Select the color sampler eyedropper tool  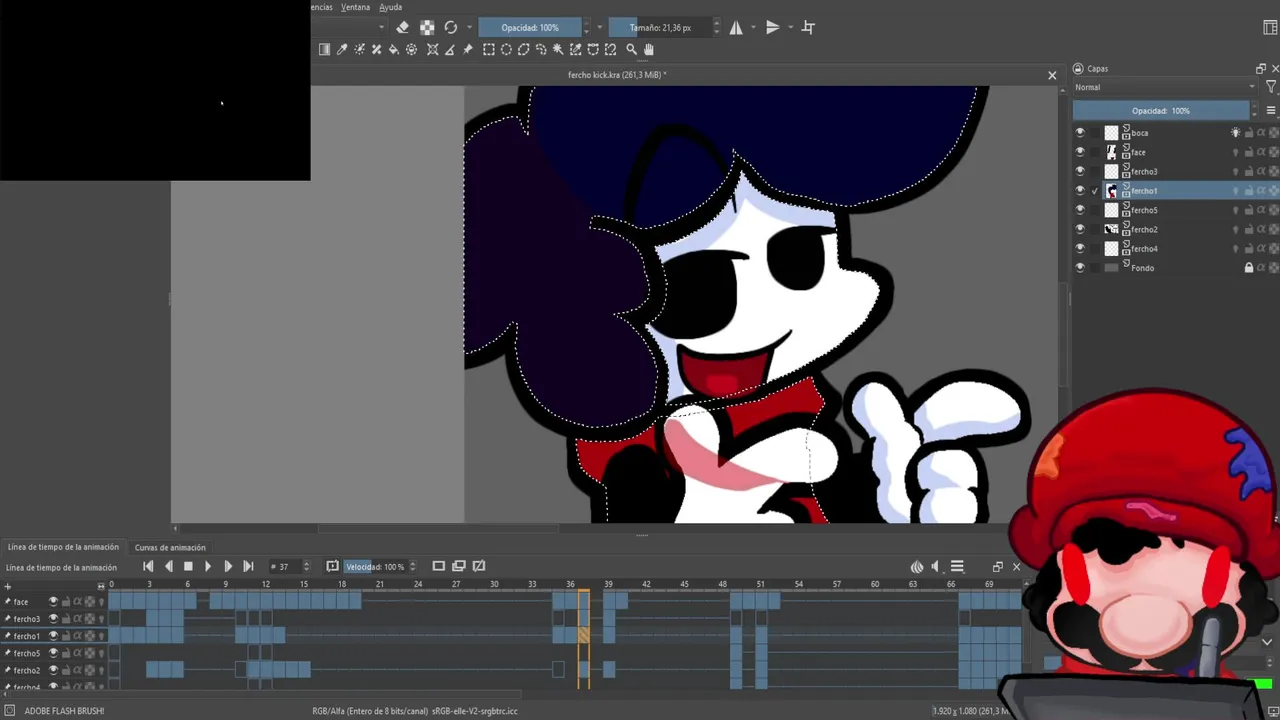tap(342, 49)
